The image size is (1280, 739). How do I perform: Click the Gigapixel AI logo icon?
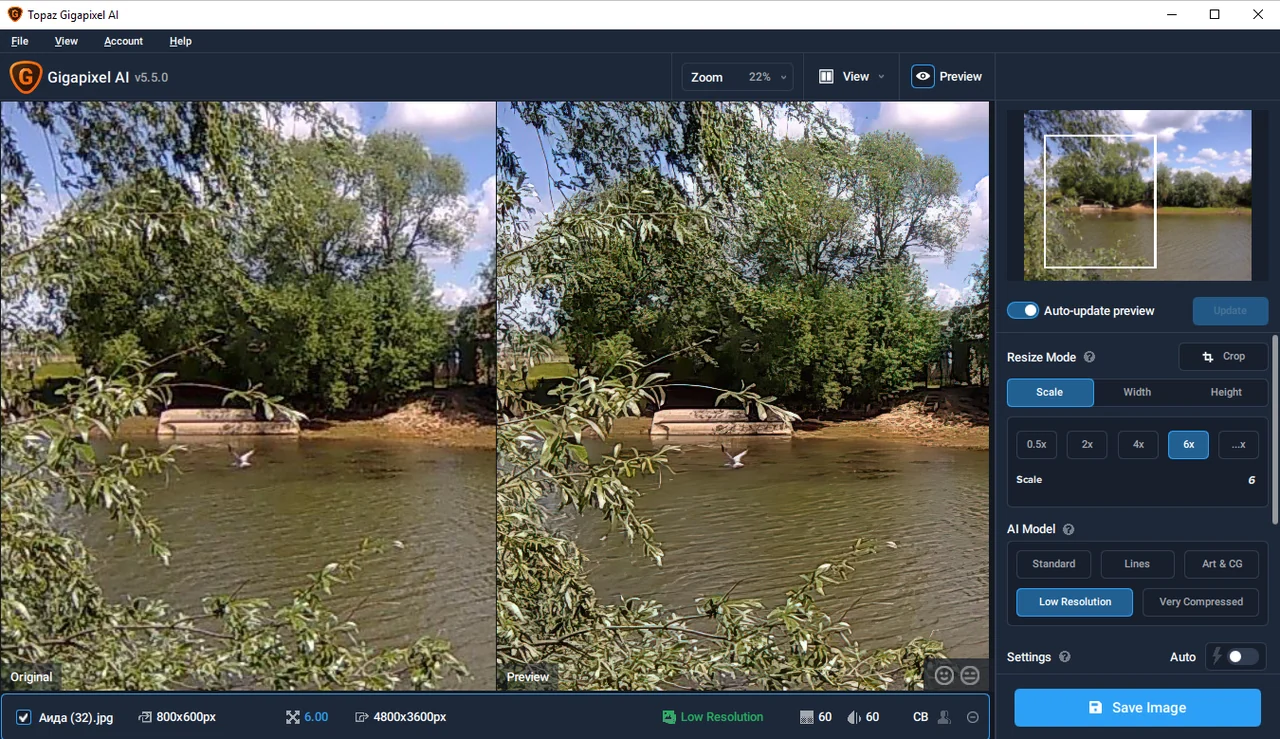coord(25,77)
